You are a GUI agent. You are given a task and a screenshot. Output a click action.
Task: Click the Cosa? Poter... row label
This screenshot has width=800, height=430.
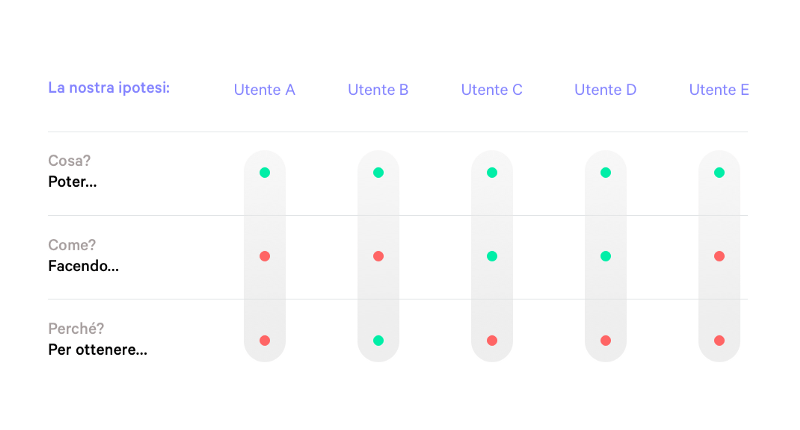76,172
